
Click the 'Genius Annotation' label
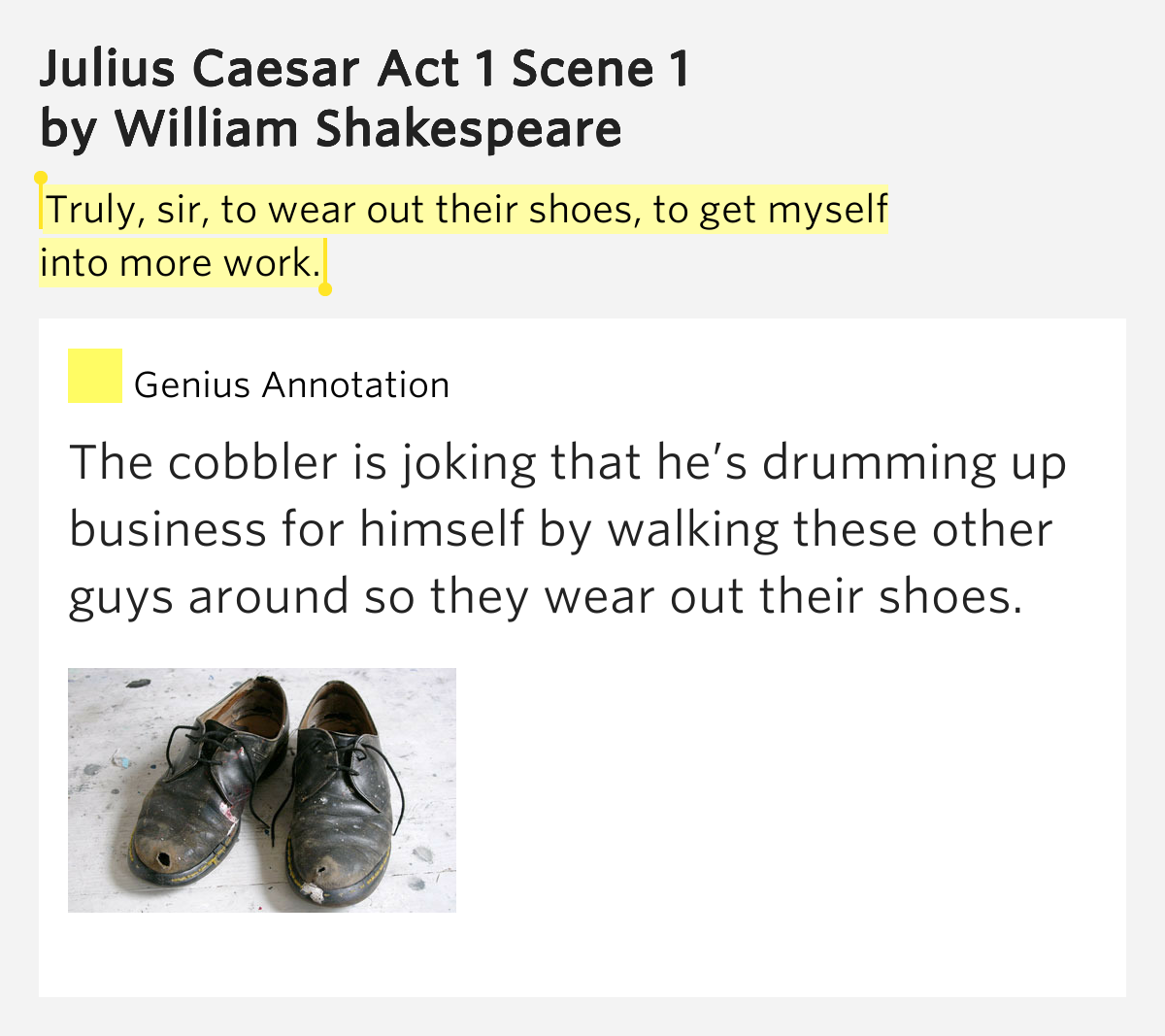(291, 385)
